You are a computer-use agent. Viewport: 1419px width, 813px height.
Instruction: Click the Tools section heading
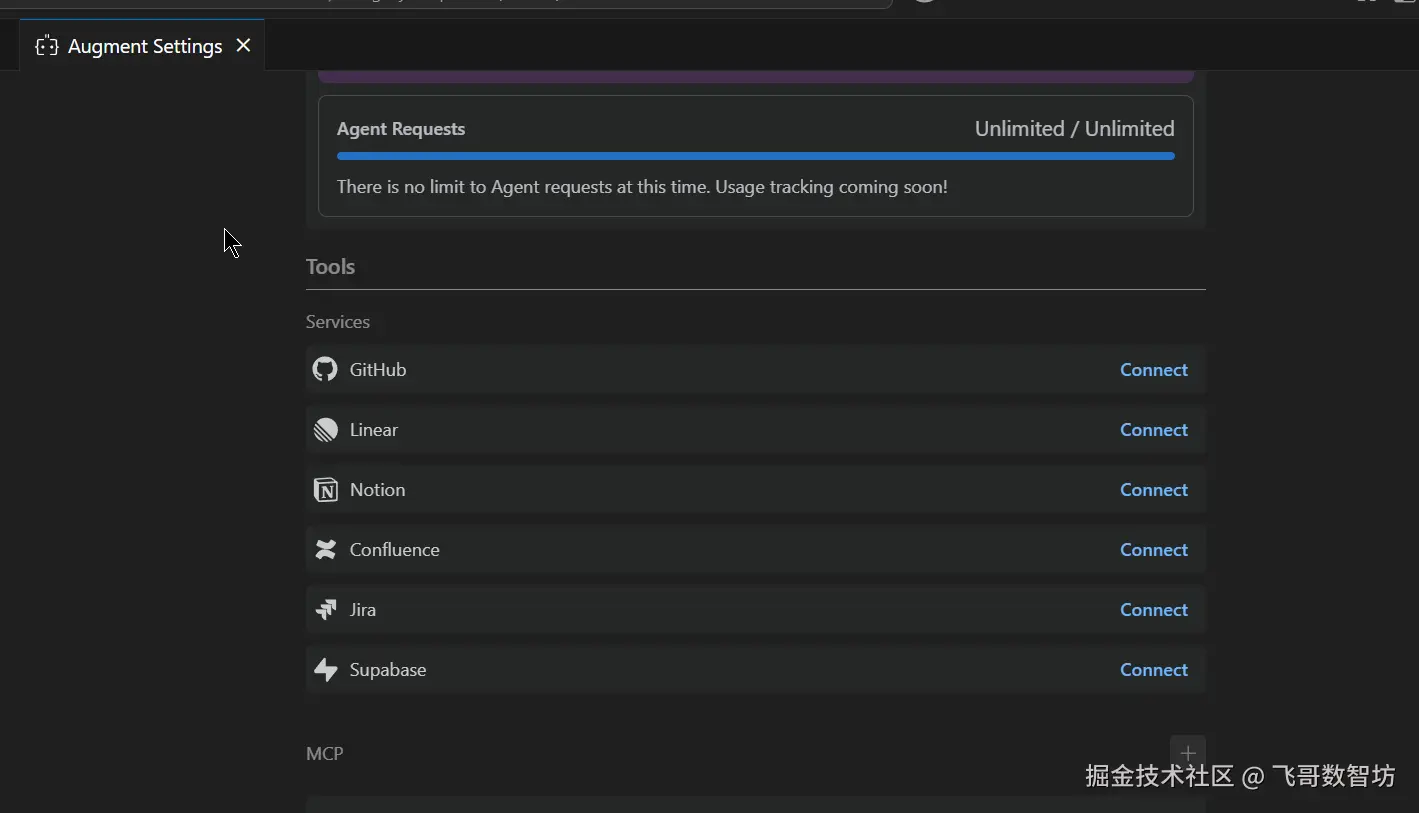point(330,267)
